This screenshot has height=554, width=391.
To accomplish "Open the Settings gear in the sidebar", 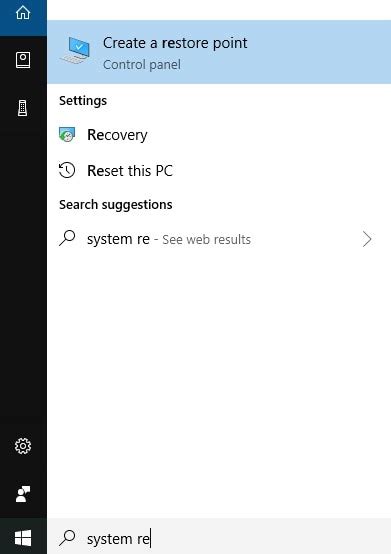I will point(23,446).
